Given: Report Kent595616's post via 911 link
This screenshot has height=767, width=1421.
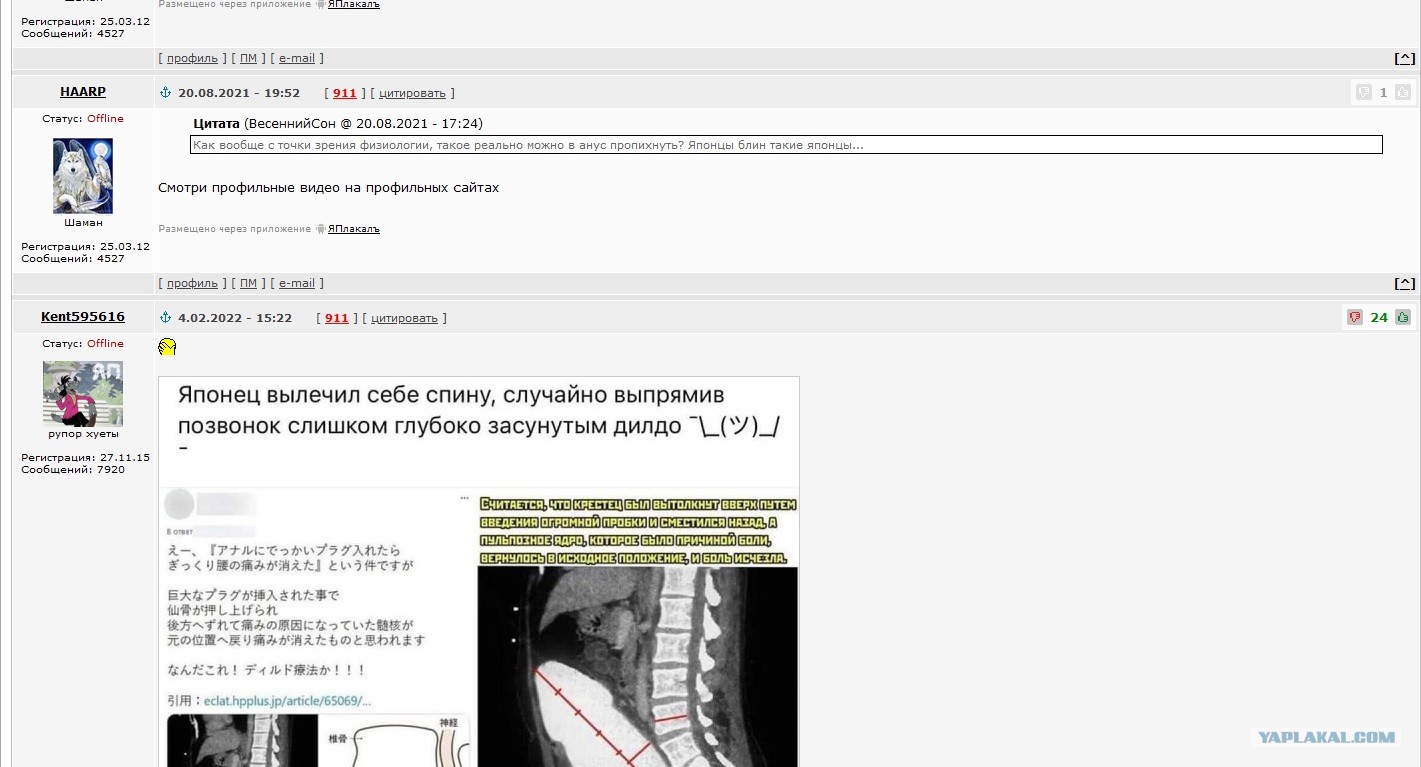Looking at the screenshot, I should click(336, 318).
